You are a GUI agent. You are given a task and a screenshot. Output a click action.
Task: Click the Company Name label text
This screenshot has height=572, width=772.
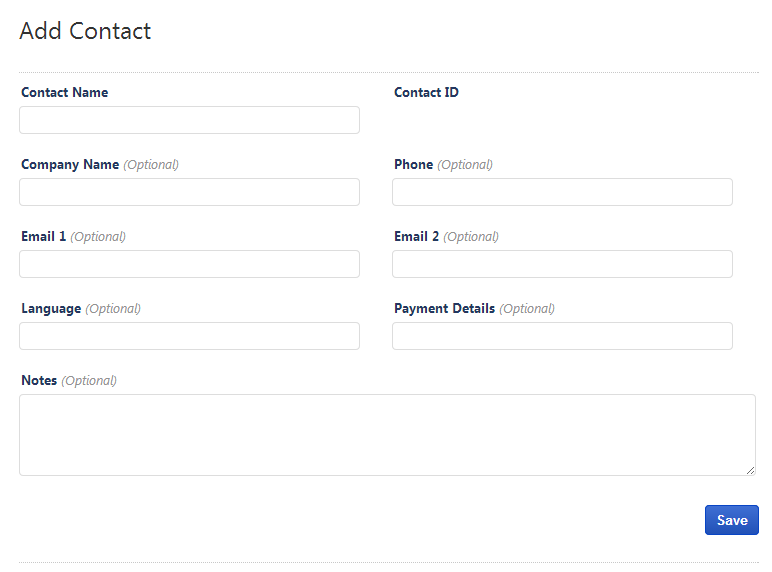(x=70, y=164)
